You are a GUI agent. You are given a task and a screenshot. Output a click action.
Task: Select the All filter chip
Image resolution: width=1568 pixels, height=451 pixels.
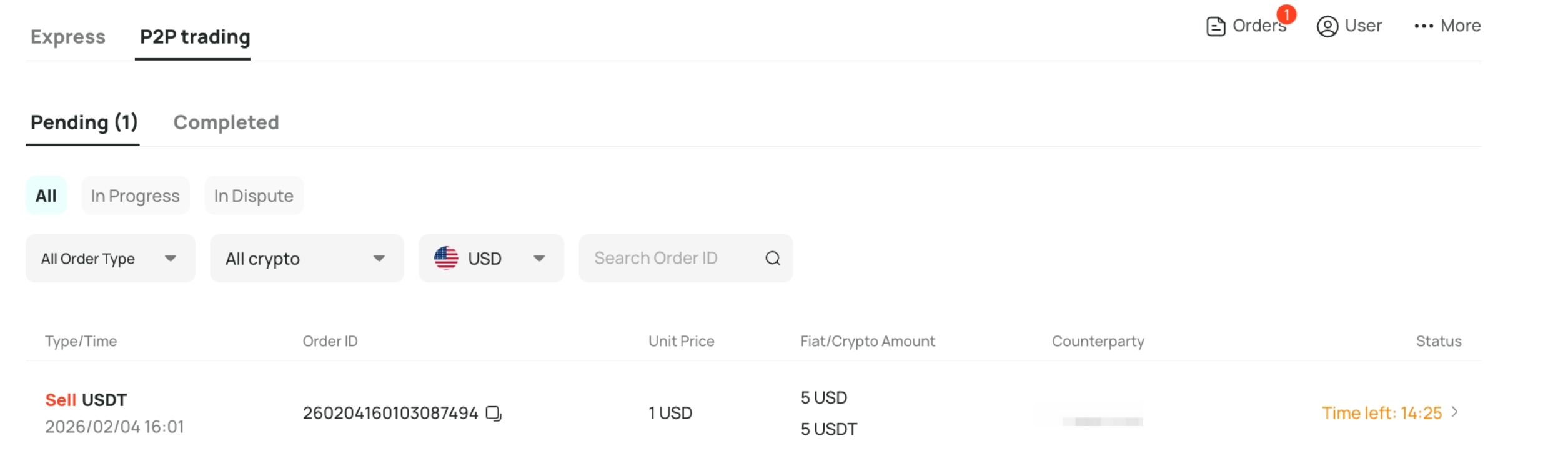[x=46, y=196]
